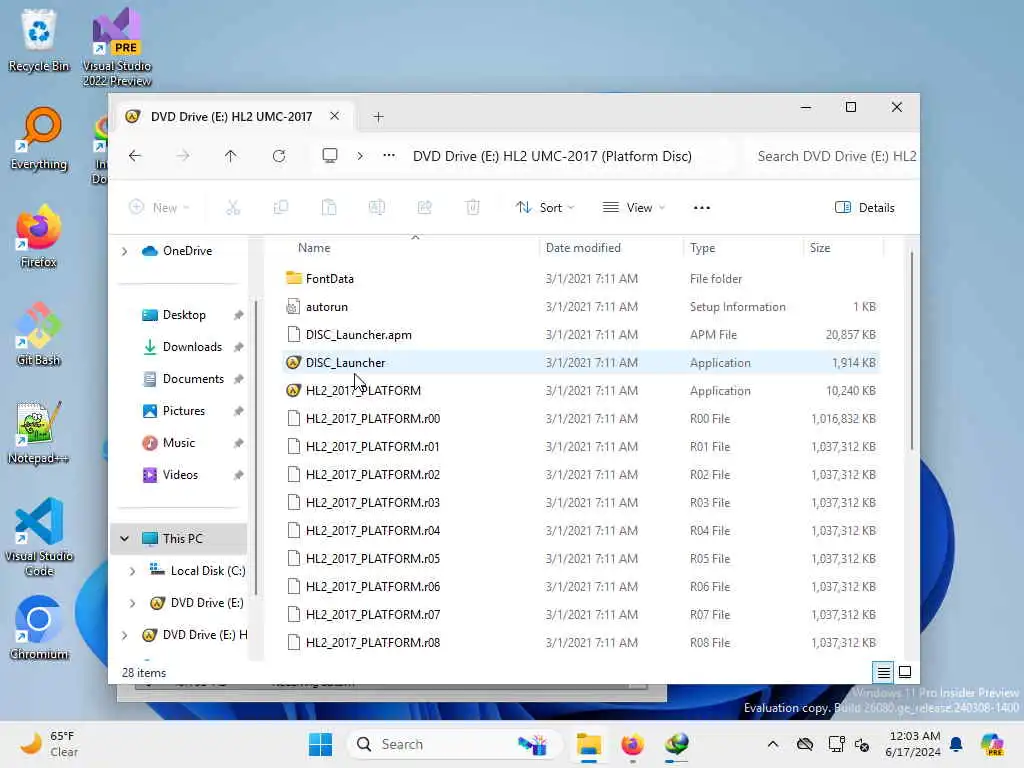
Task: Open the View dropdown menu
Action: pyautogui.click(x=633, y=208)
